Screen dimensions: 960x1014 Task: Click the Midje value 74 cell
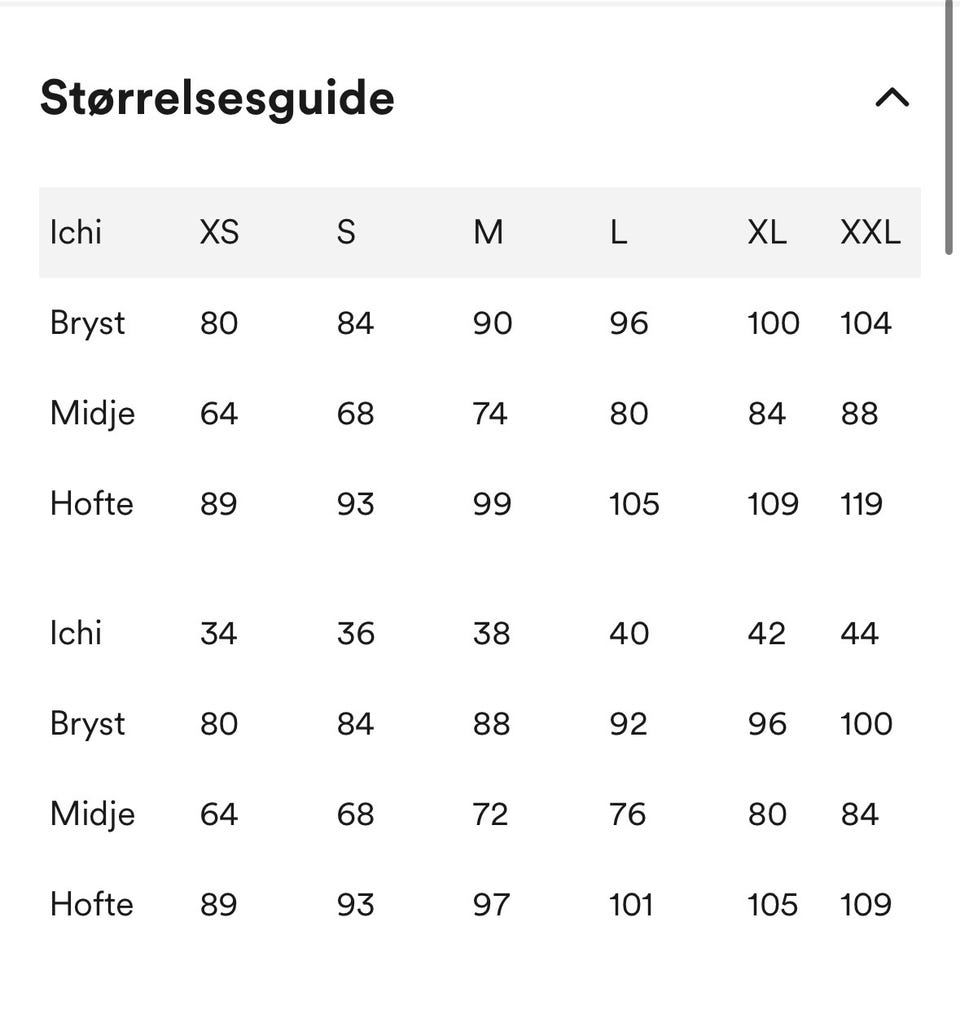pyautogui.click(x=490, y=414)
